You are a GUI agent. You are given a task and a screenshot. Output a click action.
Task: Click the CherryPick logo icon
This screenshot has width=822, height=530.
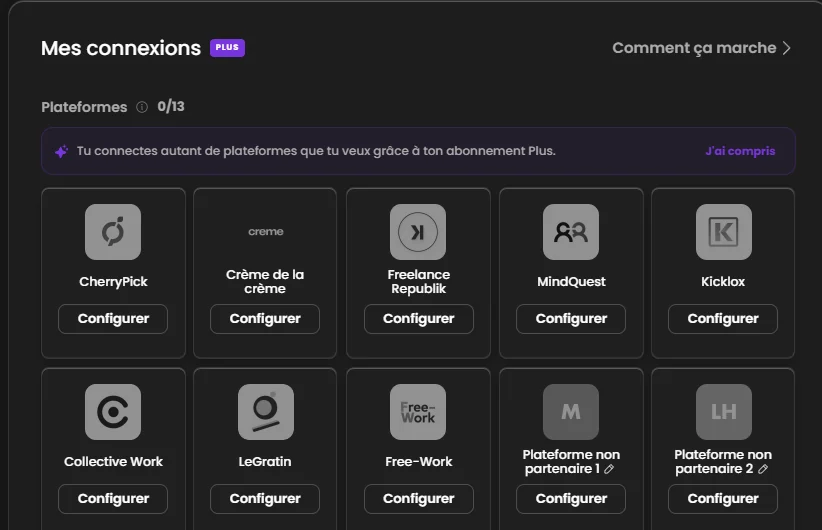click(x=113, y=232)
